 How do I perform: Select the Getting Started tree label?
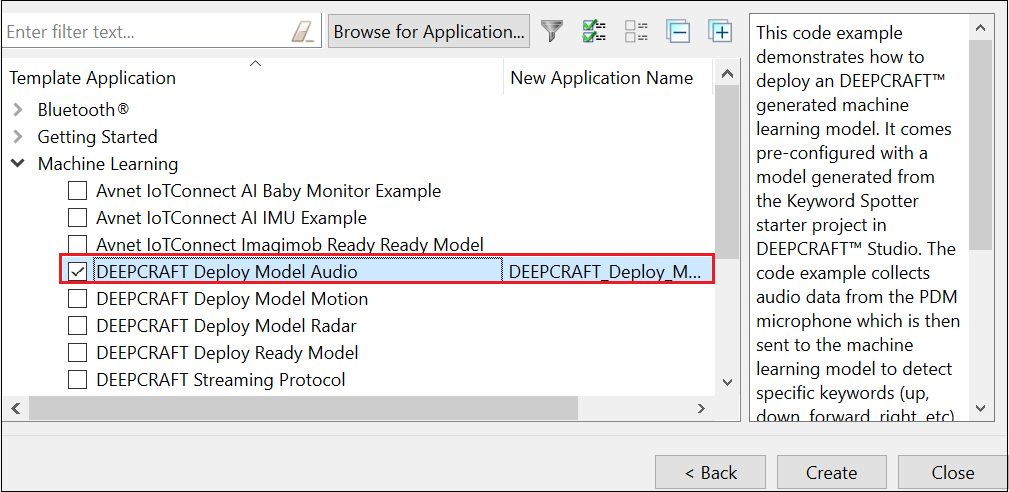click(98, 137)
